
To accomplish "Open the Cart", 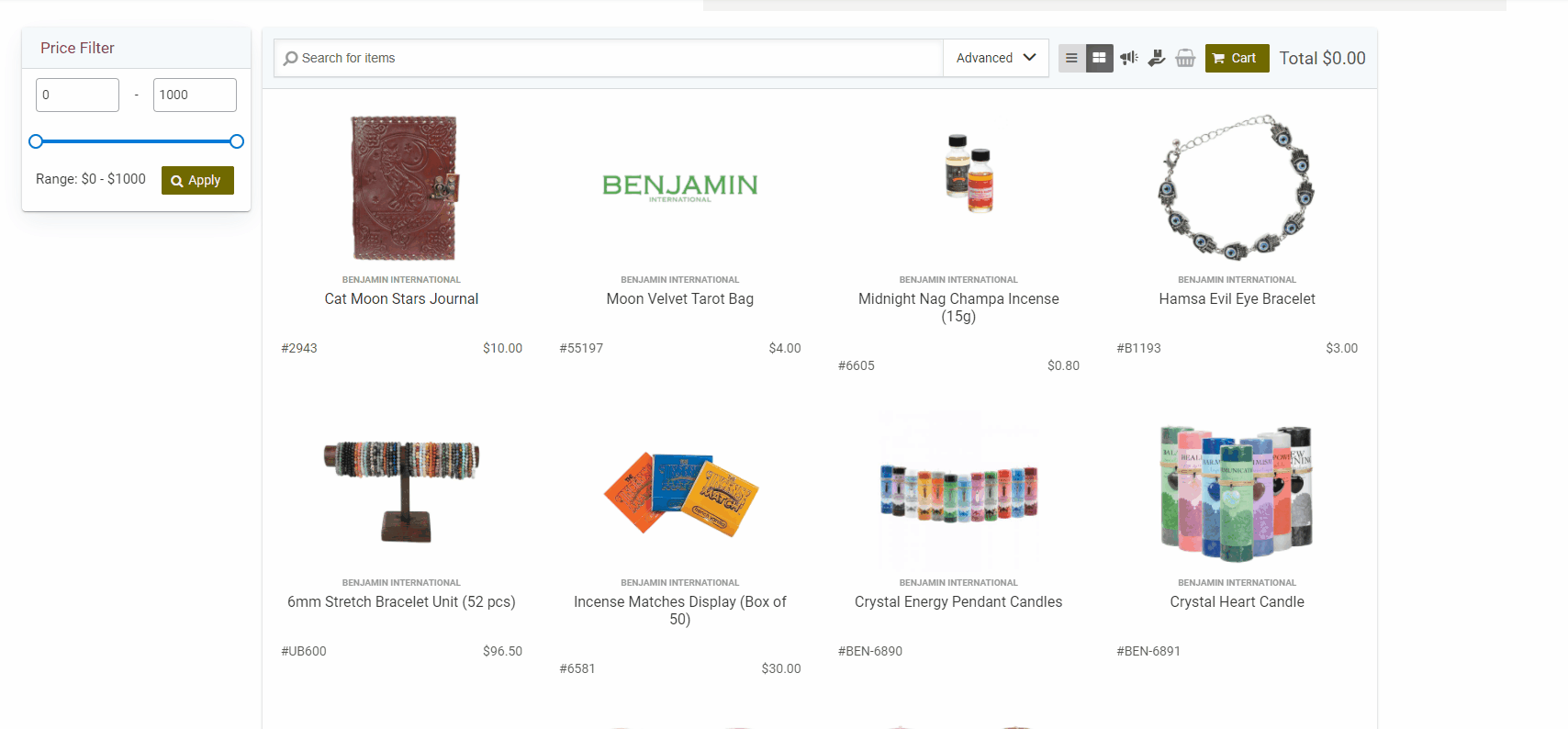I will click(1237, 58).
